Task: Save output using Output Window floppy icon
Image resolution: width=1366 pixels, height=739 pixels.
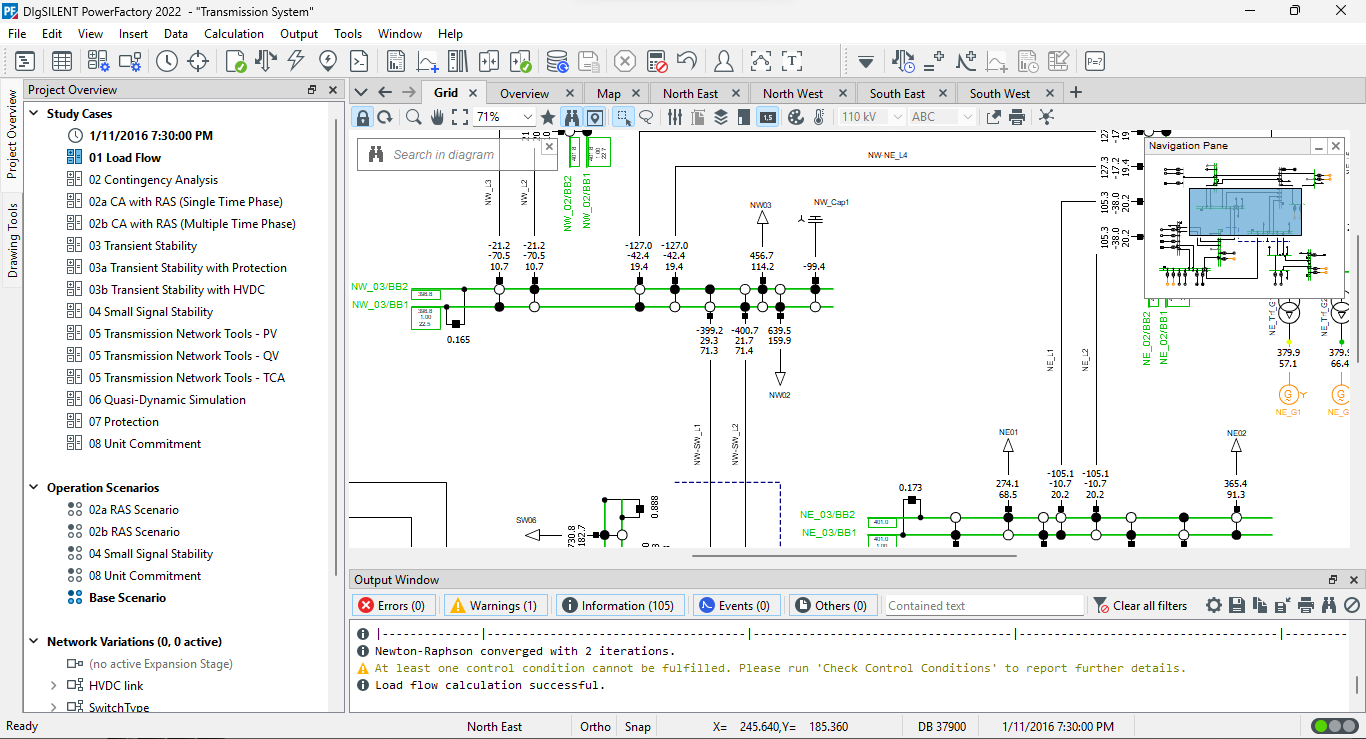Action: [1237, 605]
